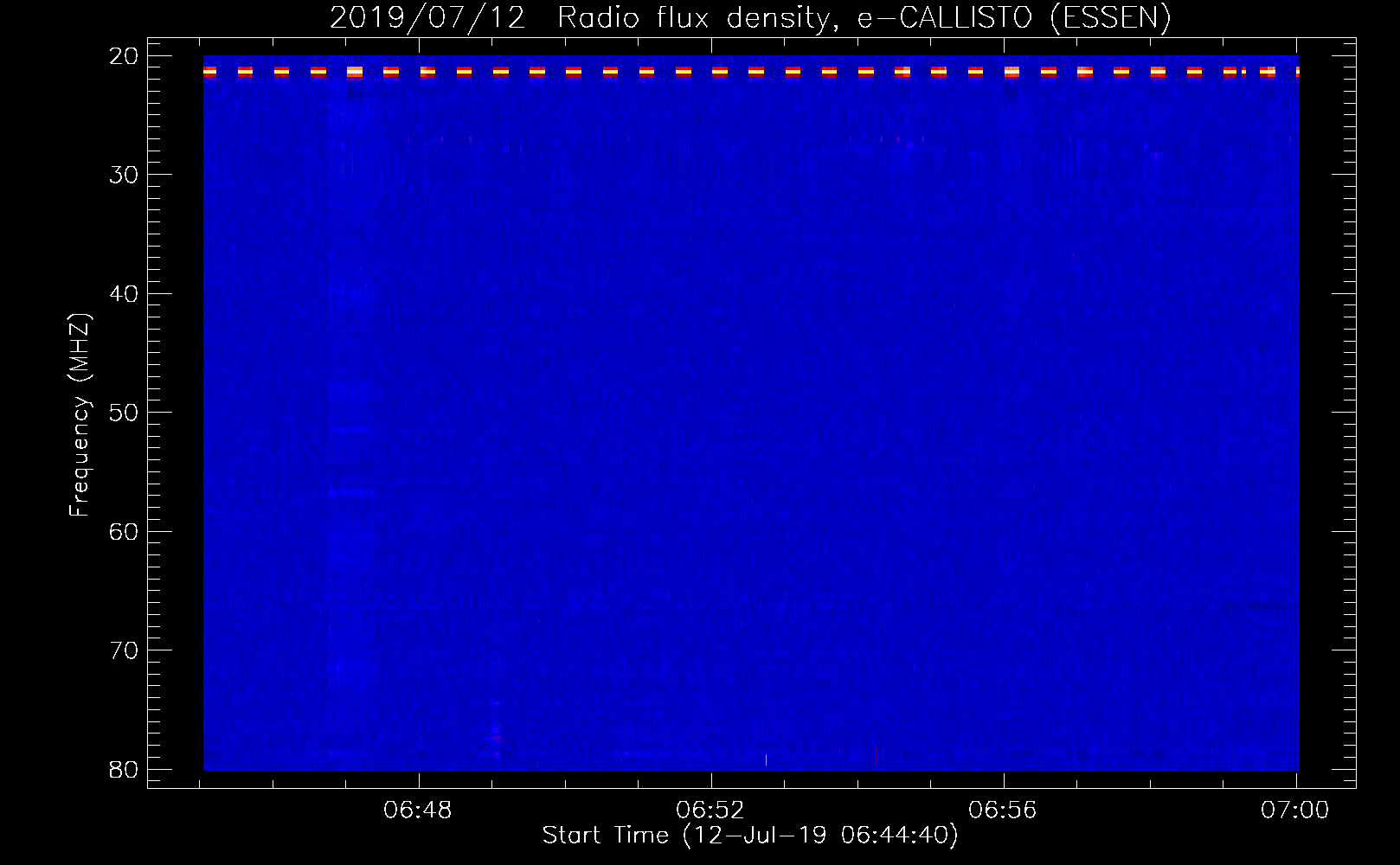Click the 30 MHz frequency tick label
Viewport: 1400px width, 865px height.
(x=124, y=175)
